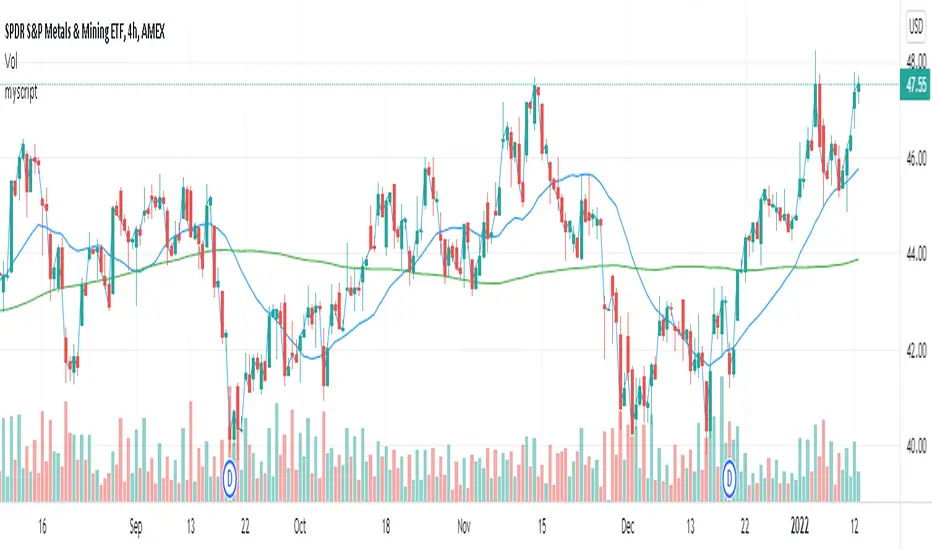This screenshot has height=550, width=932.
Task: Open the dividend marker near Dec 22
Action: [x=729, y=477]
